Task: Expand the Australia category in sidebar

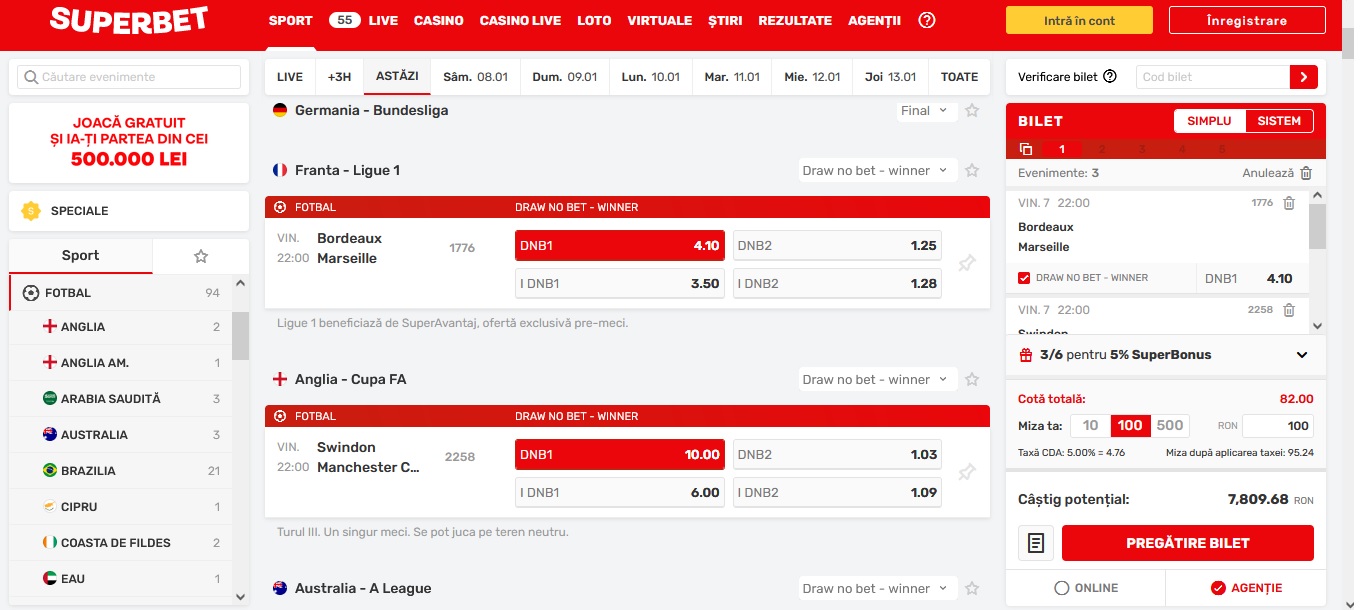Action: [x=120, y=435]
